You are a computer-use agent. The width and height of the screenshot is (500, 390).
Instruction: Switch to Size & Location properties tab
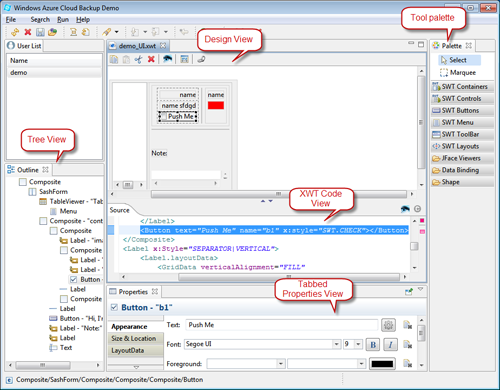(x=135, y=338)
